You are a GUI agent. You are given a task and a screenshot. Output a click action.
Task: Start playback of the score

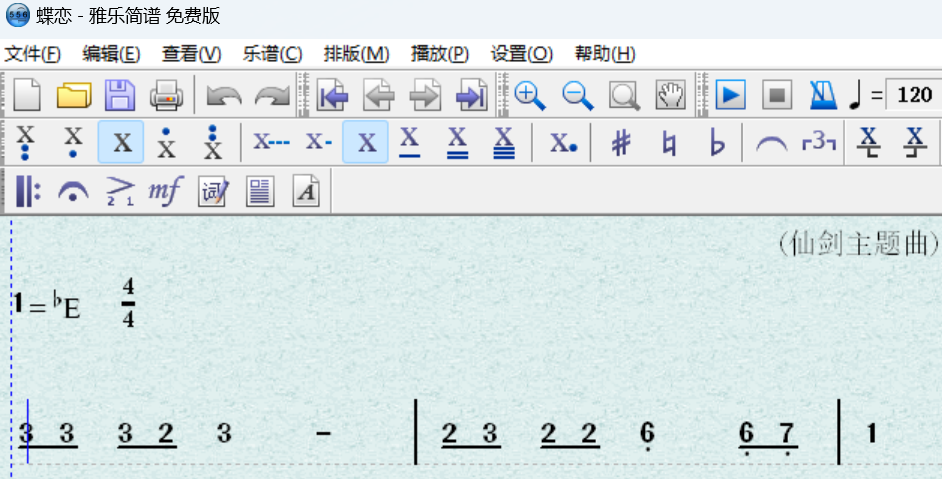pos(731,94)
